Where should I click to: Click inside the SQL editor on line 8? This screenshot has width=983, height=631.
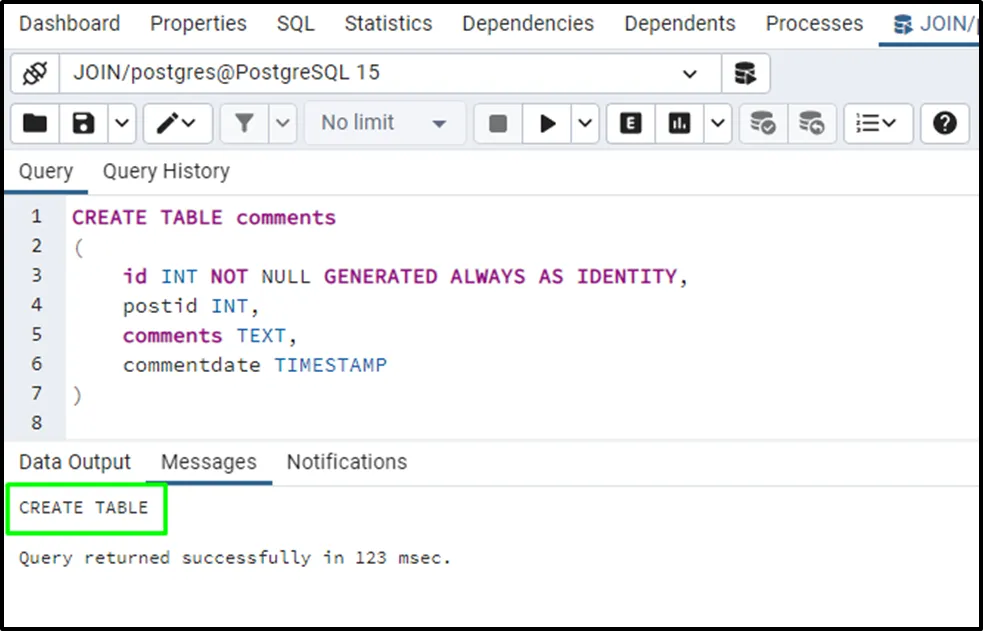[x=400, y=422]
